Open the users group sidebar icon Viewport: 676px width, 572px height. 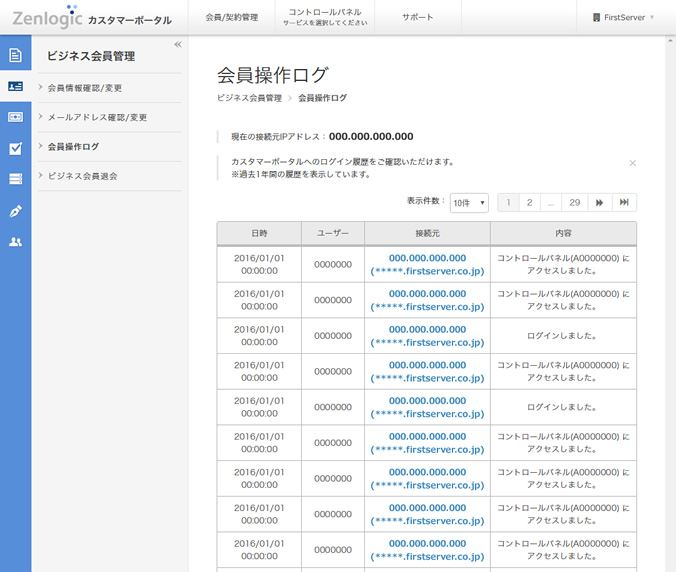coord(15,242)
